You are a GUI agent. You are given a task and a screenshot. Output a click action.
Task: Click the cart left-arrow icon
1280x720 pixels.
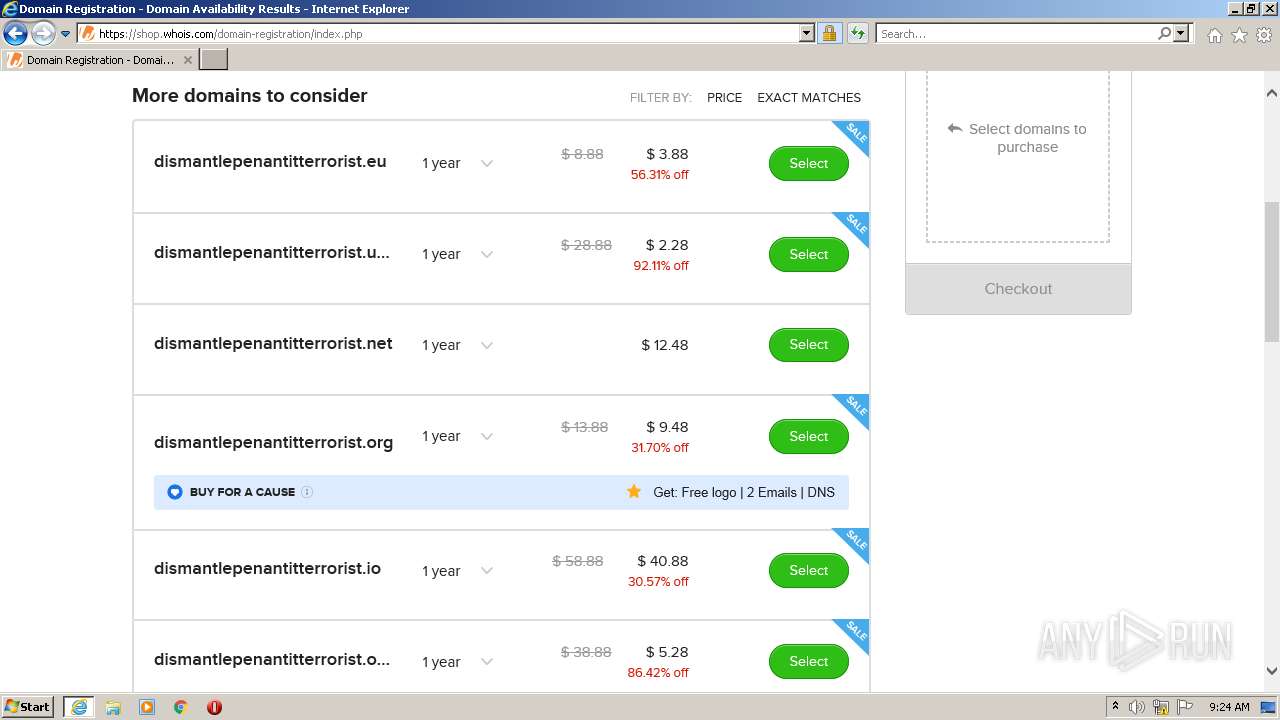[955, 128]
